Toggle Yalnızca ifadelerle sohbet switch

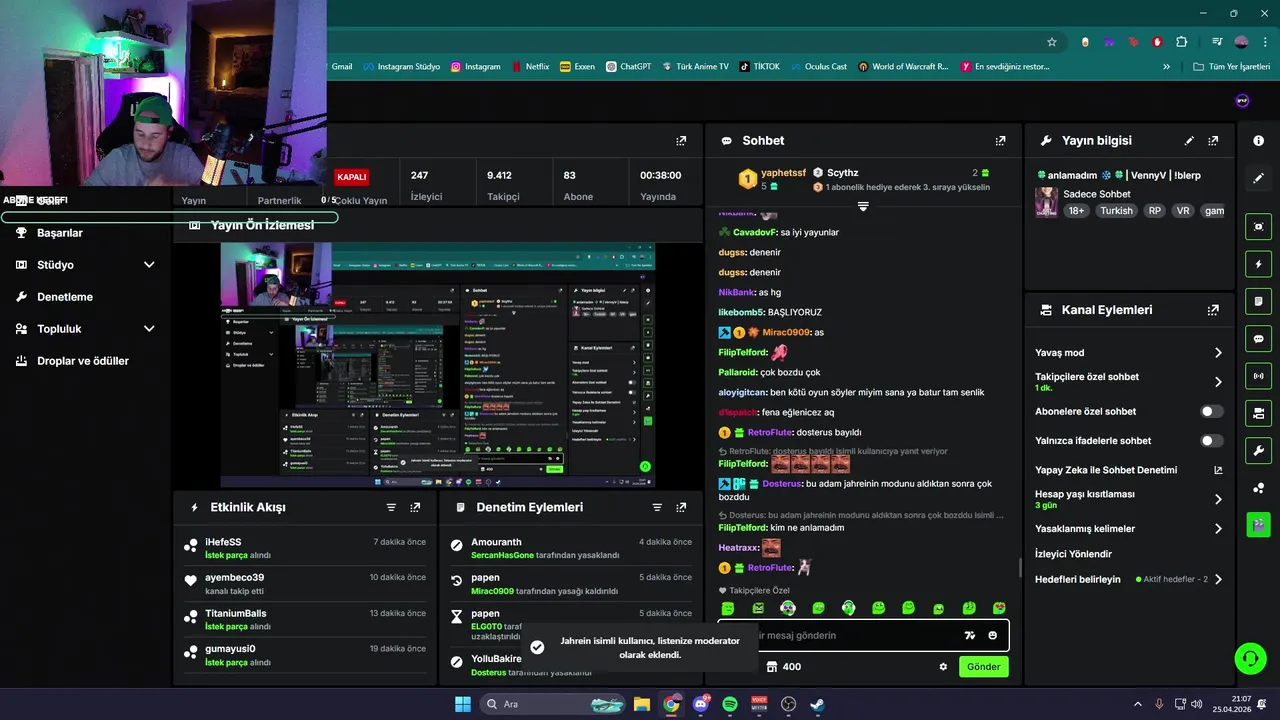point(1211,440)
